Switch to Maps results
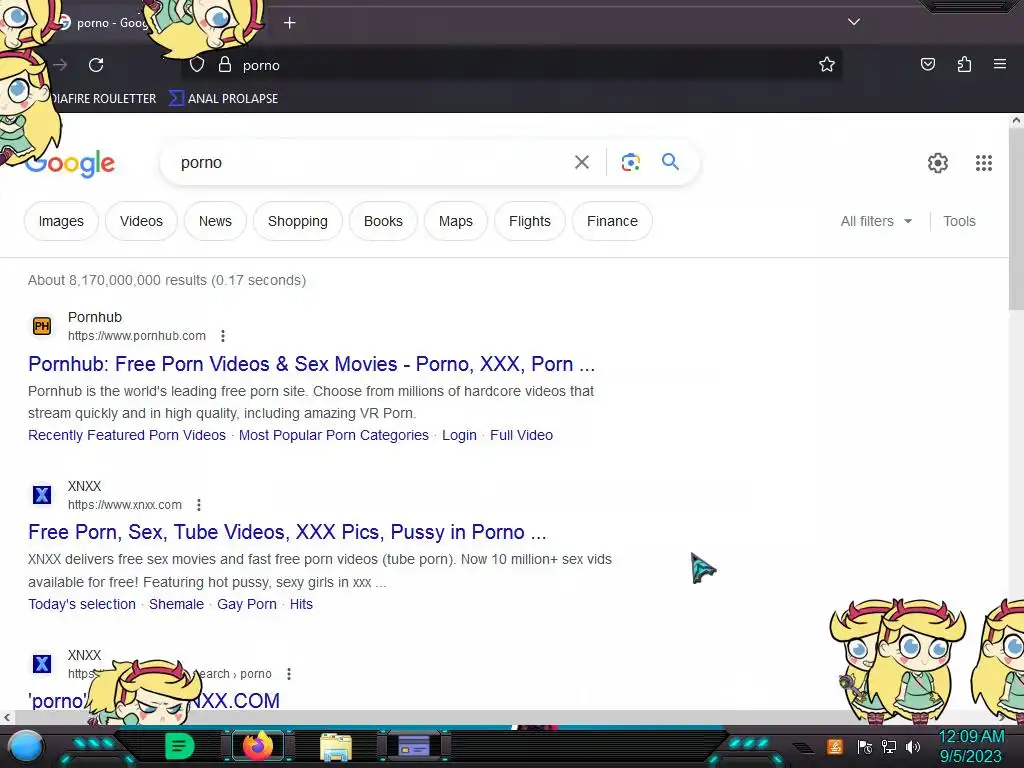The height and width of the screenshot is (768, 1024). pos(455,221)
